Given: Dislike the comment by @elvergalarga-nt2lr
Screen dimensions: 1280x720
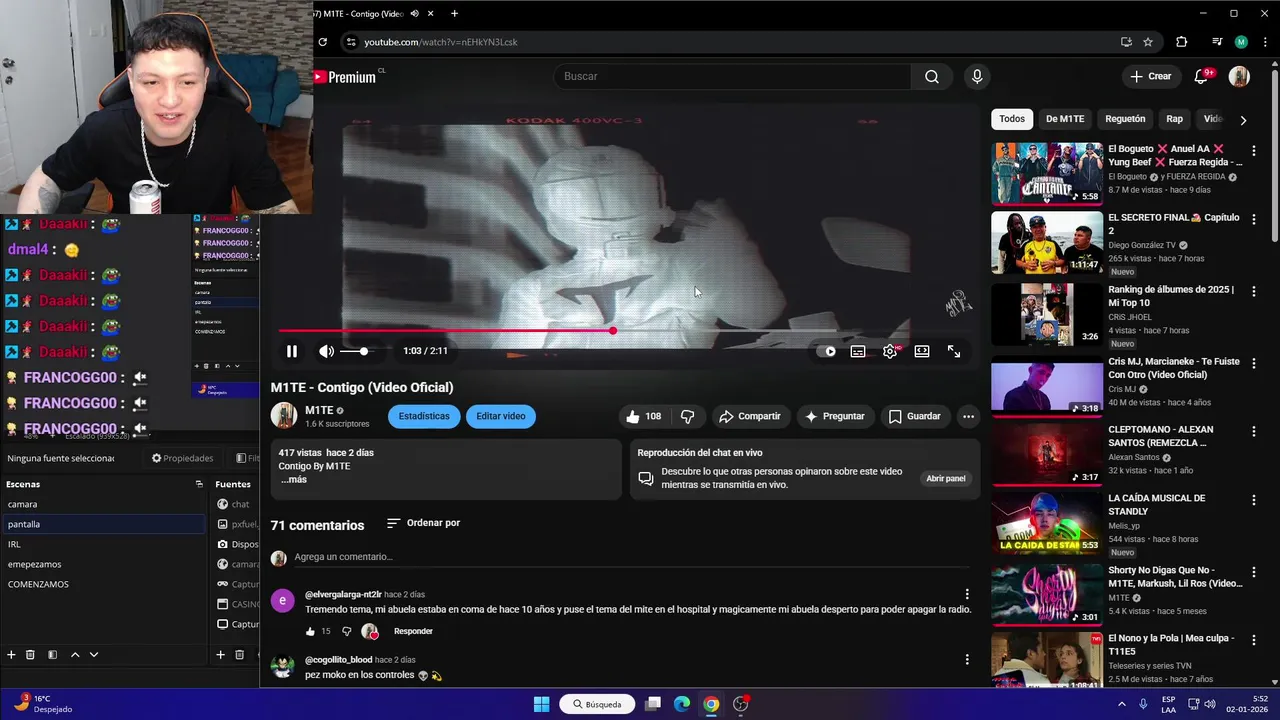Looking at the screenshot, I should tap(346, 631).
